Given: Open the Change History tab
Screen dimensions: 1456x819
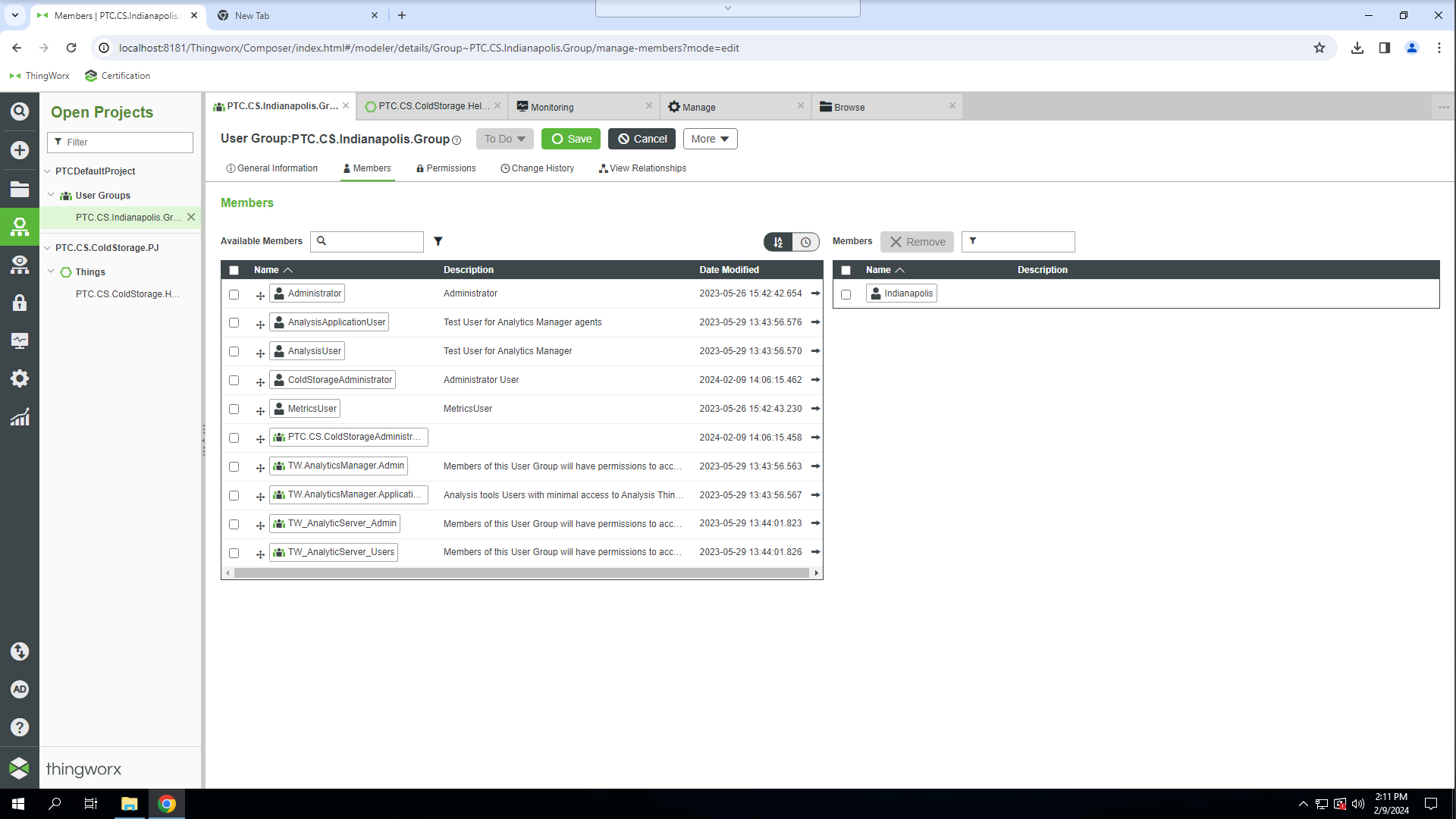Looking at the screenshot, I should [x=538, y=168].
